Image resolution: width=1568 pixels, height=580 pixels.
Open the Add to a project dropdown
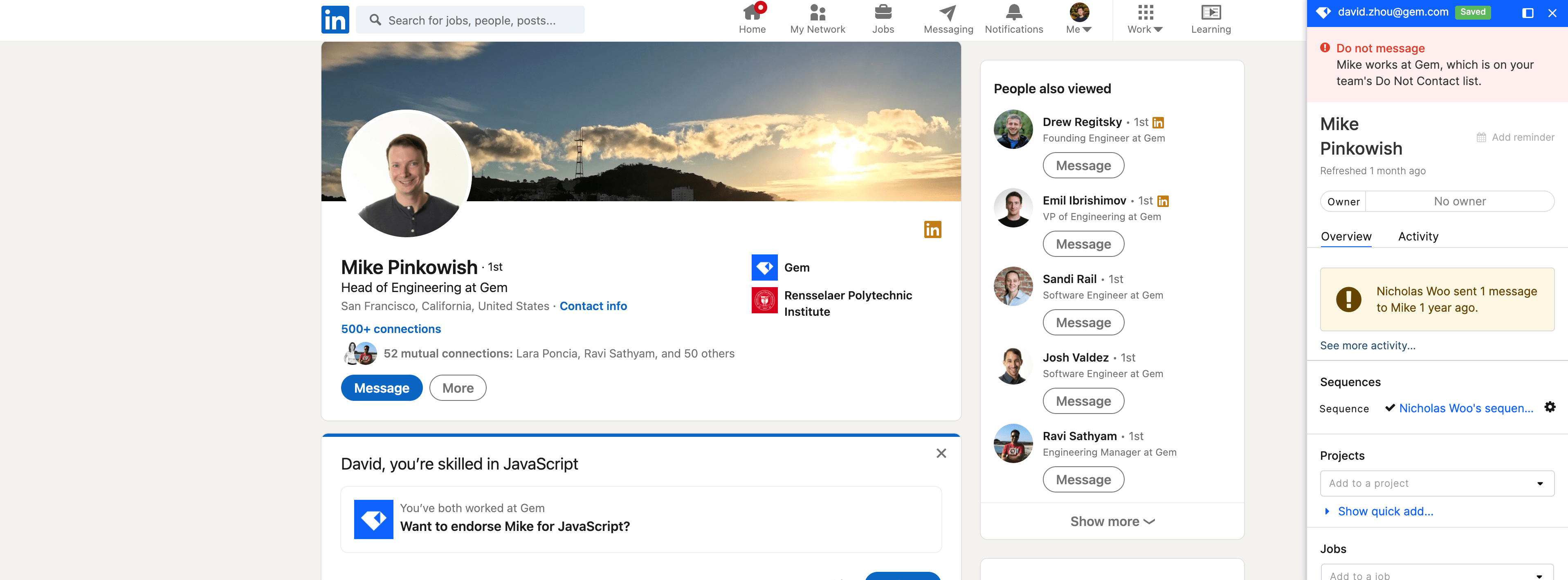coord(1437,483)
